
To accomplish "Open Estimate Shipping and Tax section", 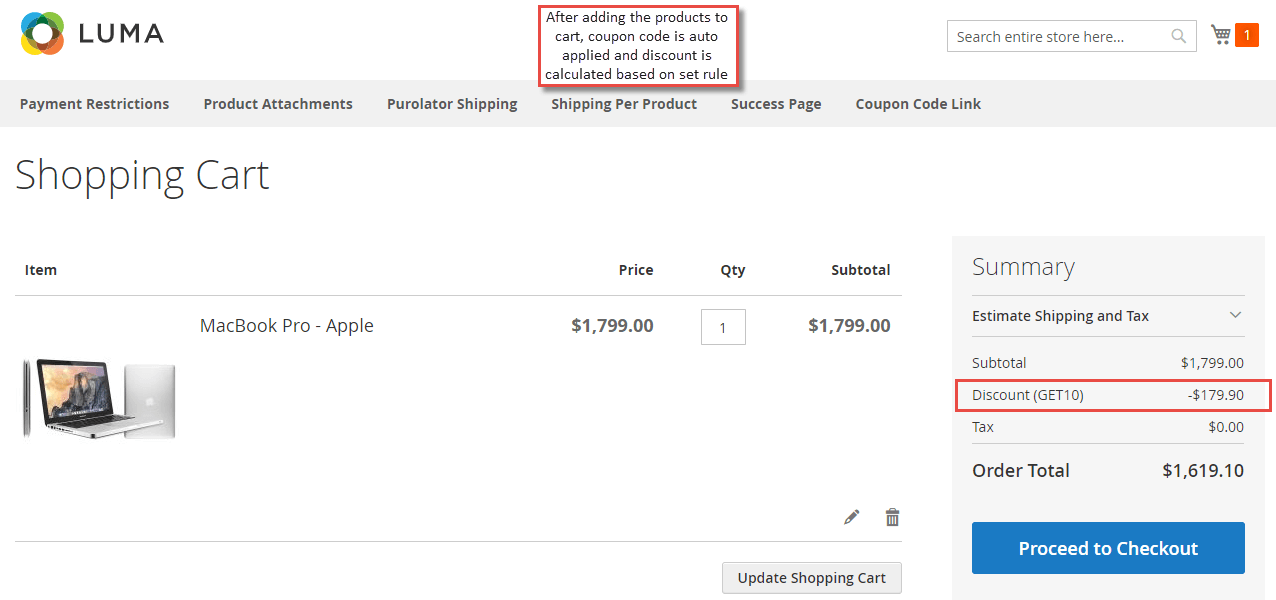I will (x=1108, y=316).
